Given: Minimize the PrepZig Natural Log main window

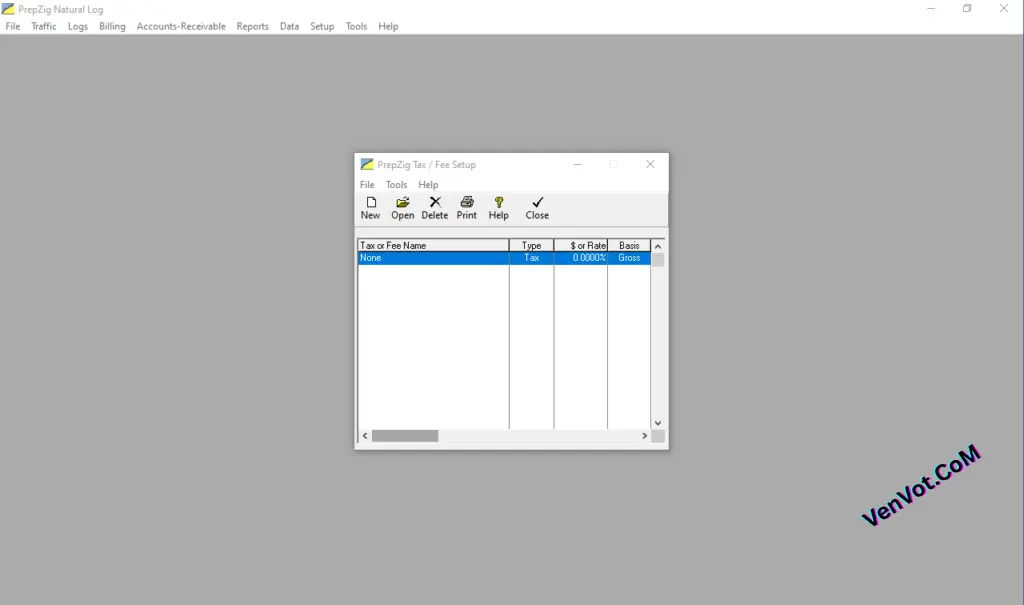Looking at the screenshot, I should pos(931,8).
